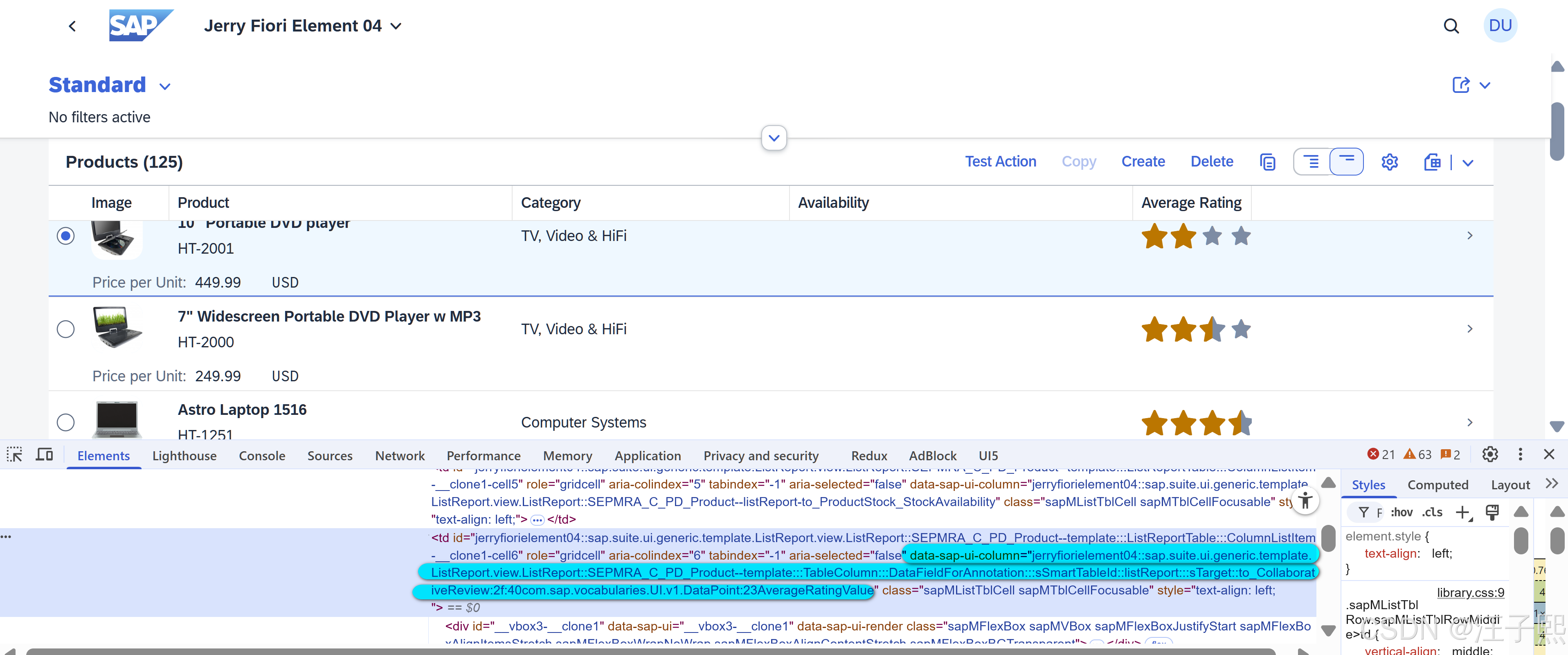Open the Computed styles tab
Image resolution: width=1568 pixels, height=655 pixels.
click(x=1438, y=484)
